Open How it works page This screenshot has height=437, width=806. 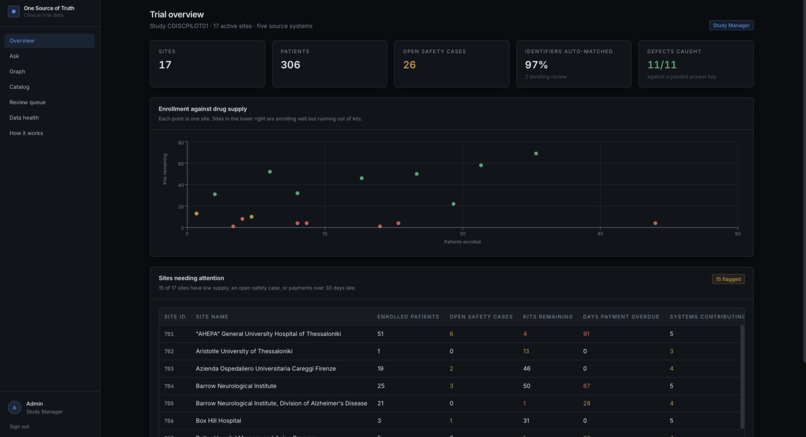click(x=49, y=133)
